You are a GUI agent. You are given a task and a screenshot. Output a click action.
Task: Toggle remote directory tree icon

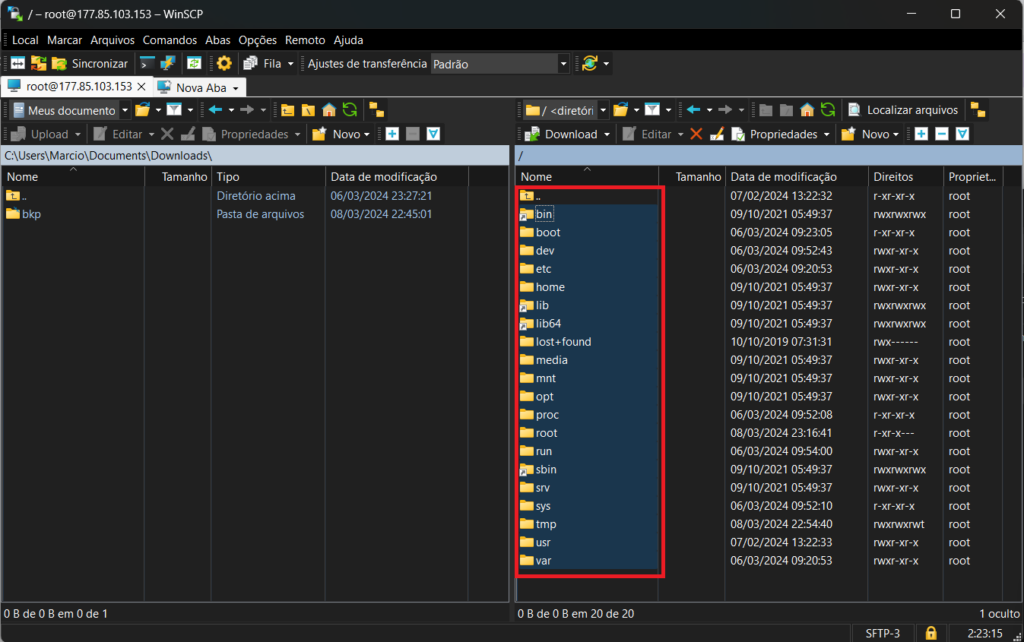[x=978, y=110]
